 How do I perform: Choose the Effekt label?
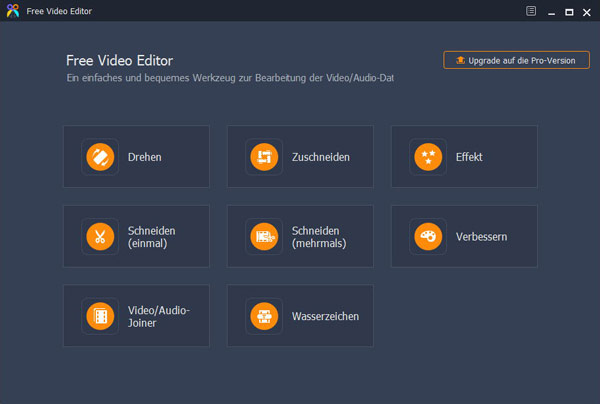pos(469,157)
